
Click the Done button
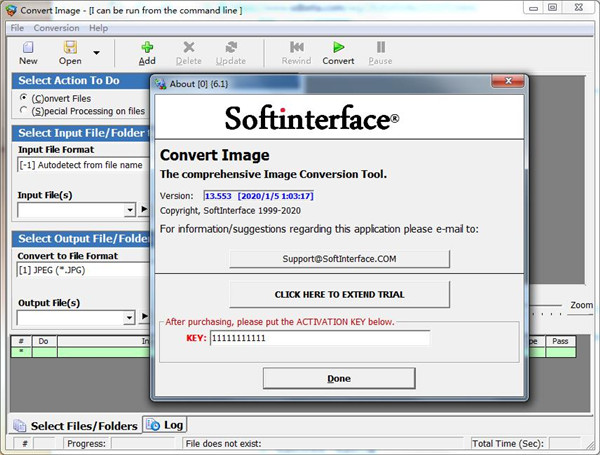[338, 379]
